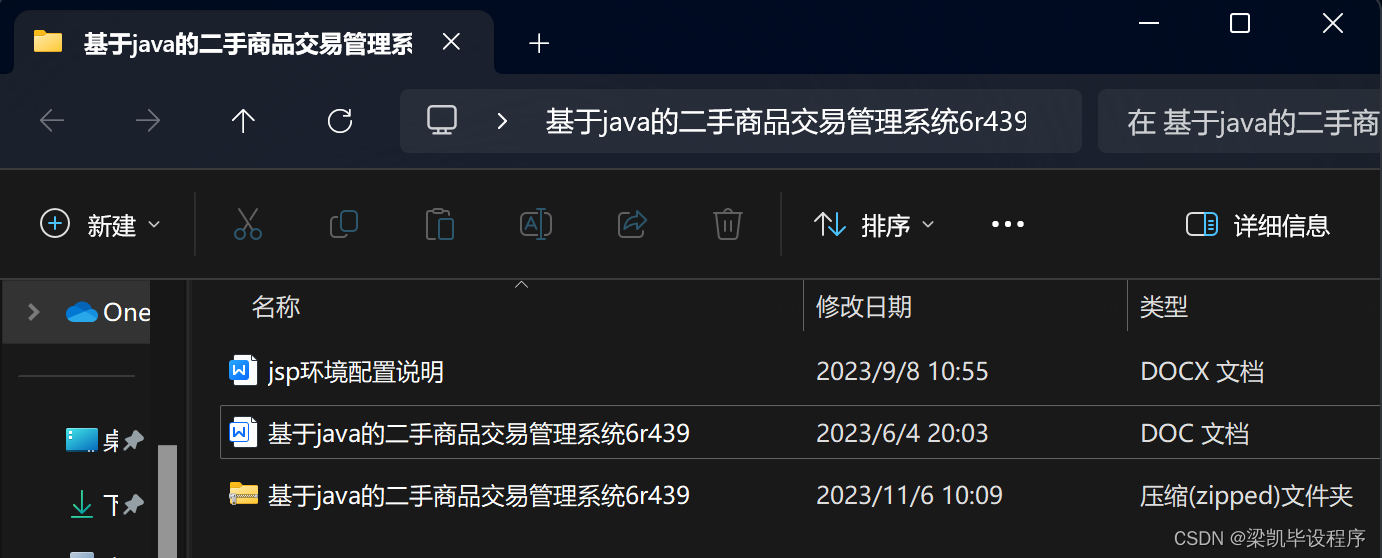Click the Rename icon
Viewport: 1382px width, 558px height.
click(x=536, y=225)
